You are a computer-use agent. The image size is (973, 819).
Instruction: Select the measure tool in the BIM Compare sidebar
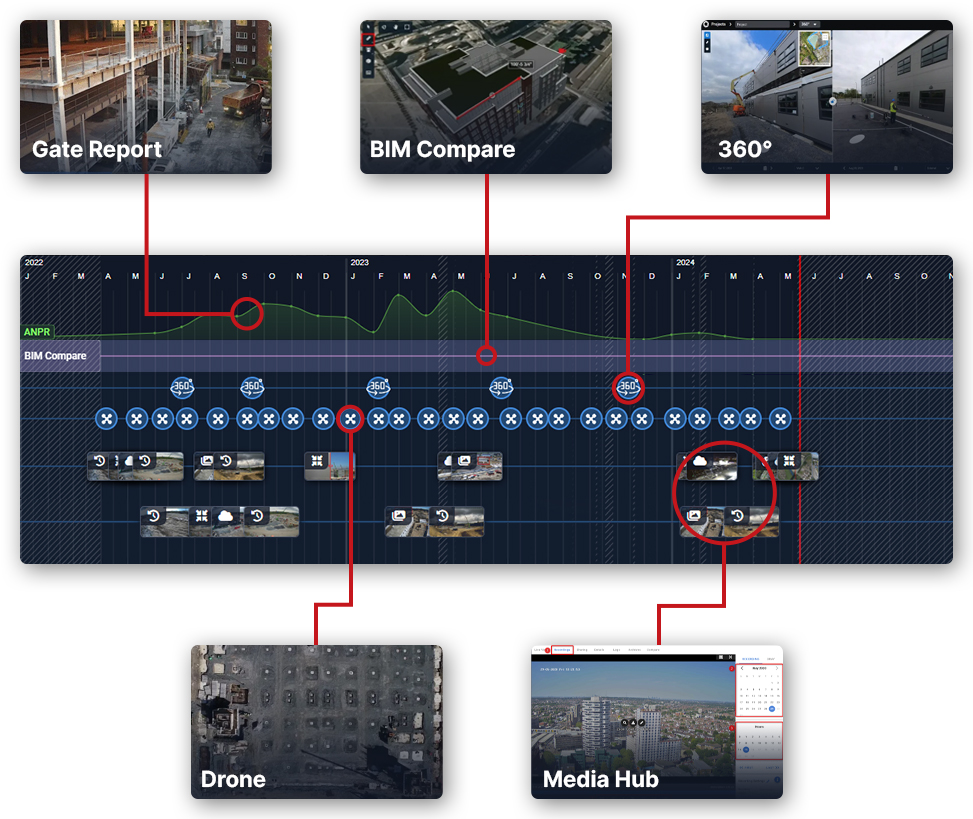click(x=367, y=39)
